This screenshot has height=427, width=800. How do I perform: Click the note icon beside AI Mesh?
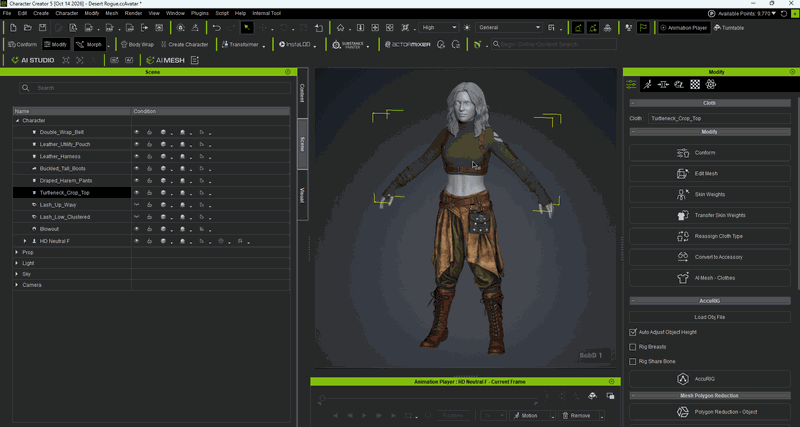(x=194, y=60)
